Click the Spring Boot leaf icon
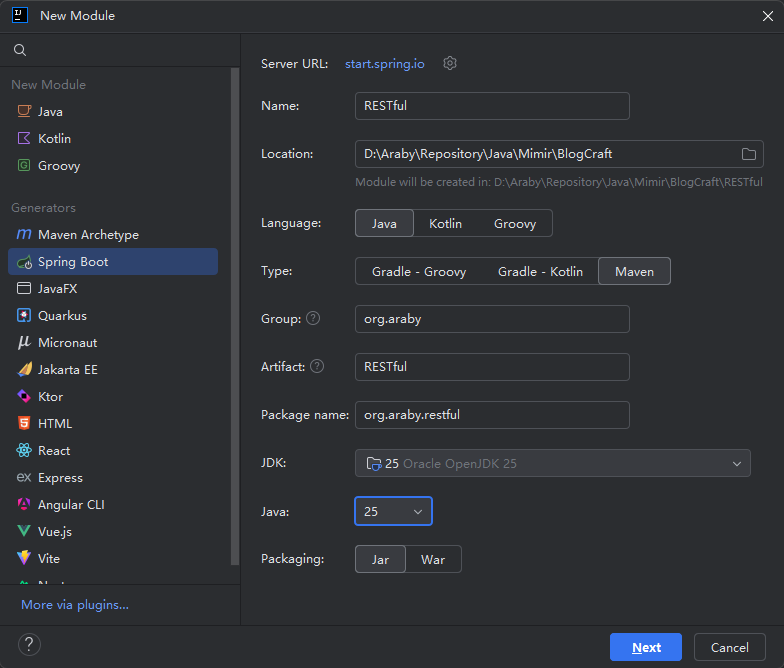This screenshot has height=668, width=784. click(x=24, y=262)
